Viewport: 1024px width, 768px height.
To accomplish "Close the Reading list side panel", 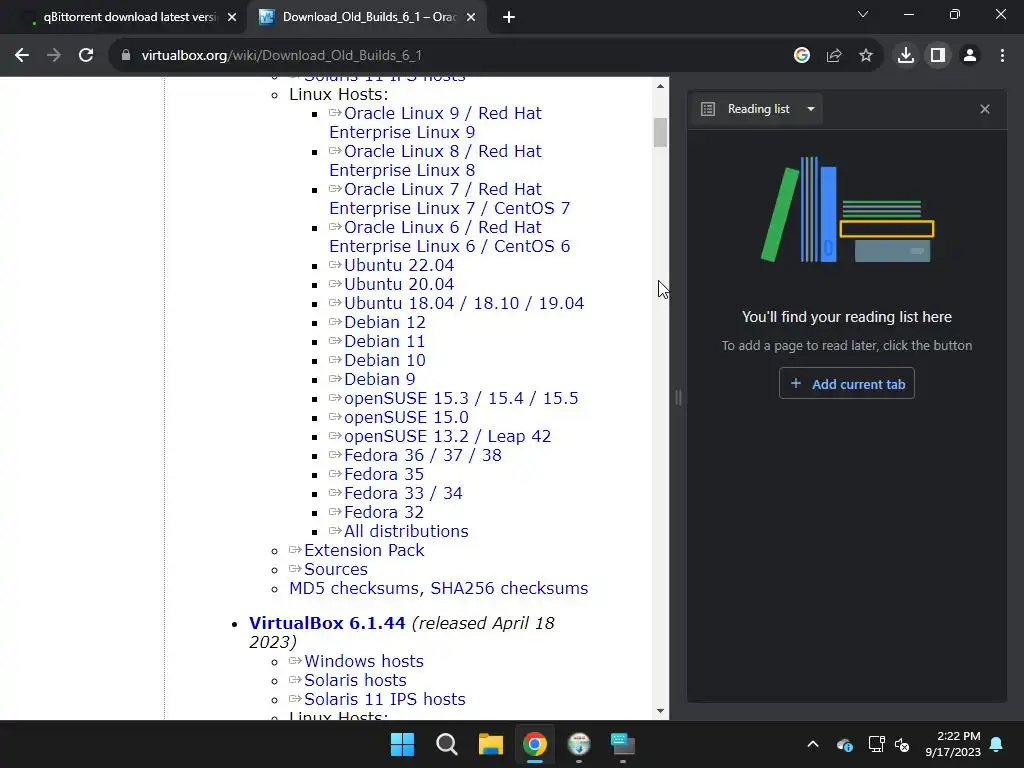I will click(985, 109).
